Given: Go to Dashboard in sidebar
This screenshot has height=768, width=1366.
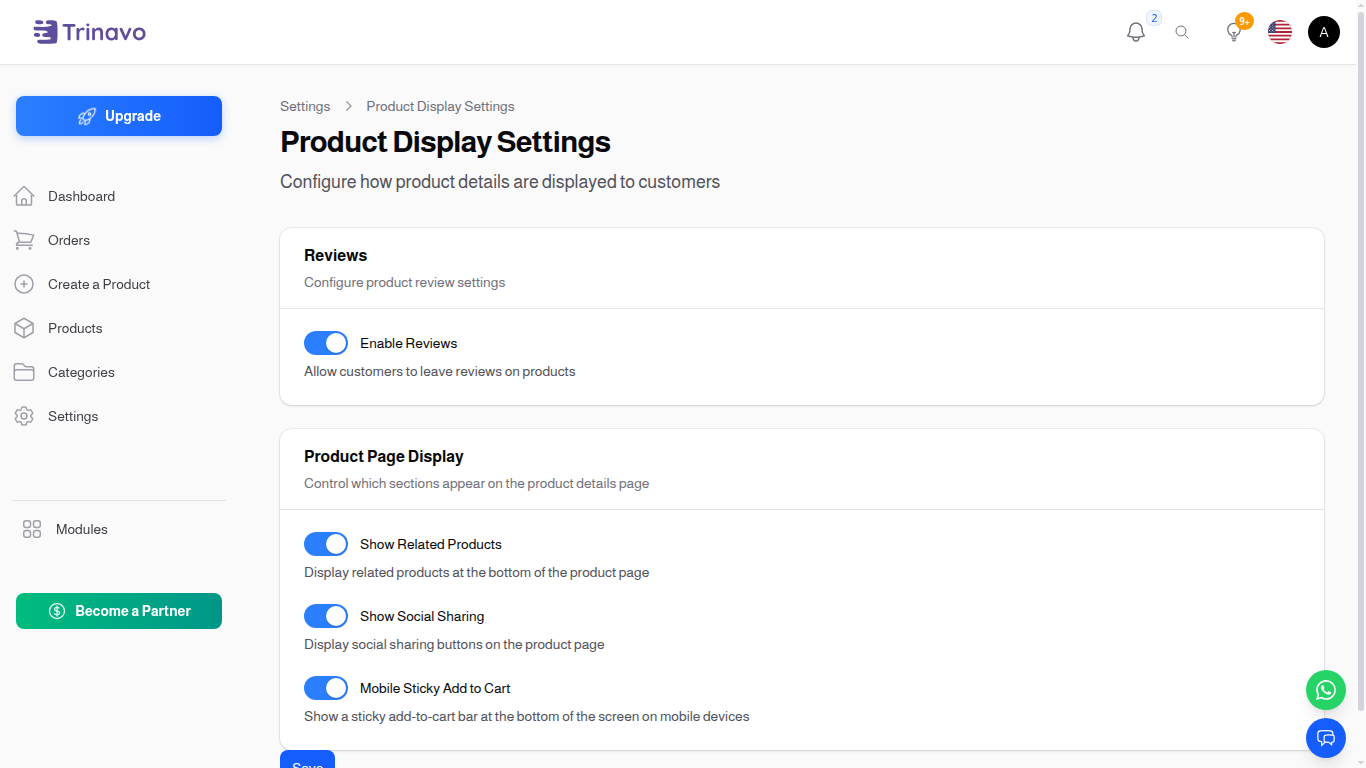Looking at the screenshot, I should click(x=81, y=196).
